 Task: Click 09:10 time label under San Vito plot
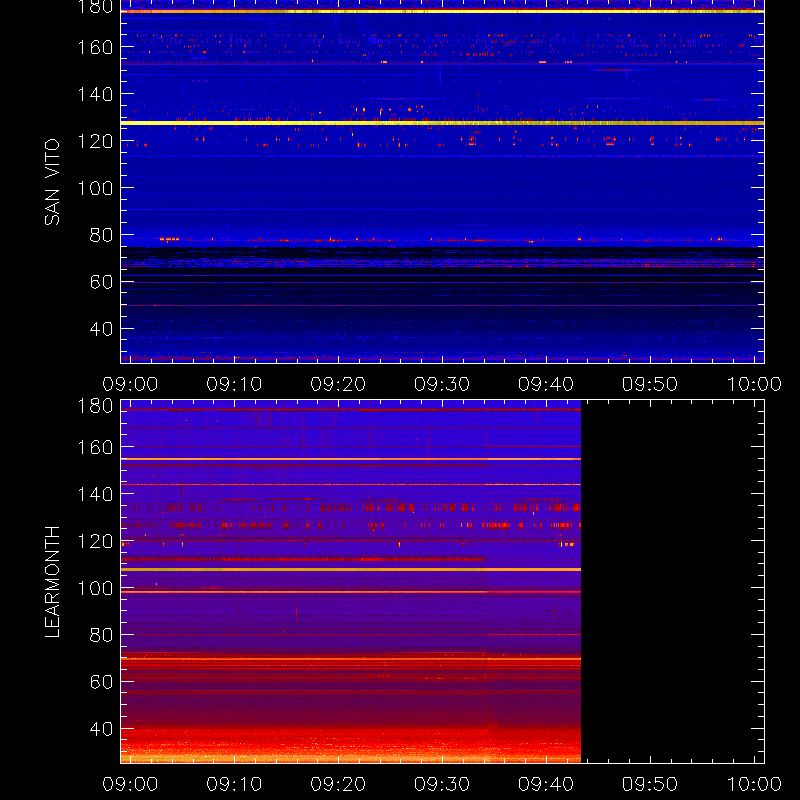pyautogui.click(x=234, y=384)
